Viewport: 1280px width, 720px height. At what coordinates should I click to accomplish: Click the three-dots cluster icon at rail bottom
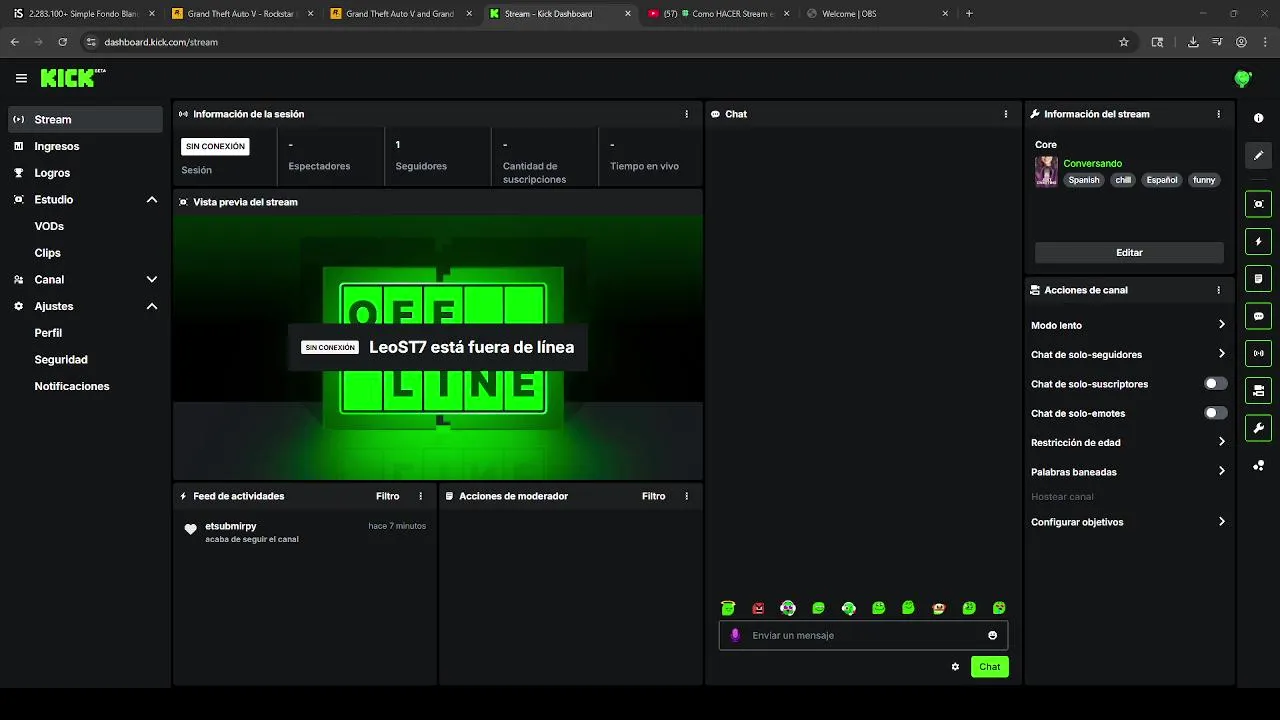click(1258, 466)
